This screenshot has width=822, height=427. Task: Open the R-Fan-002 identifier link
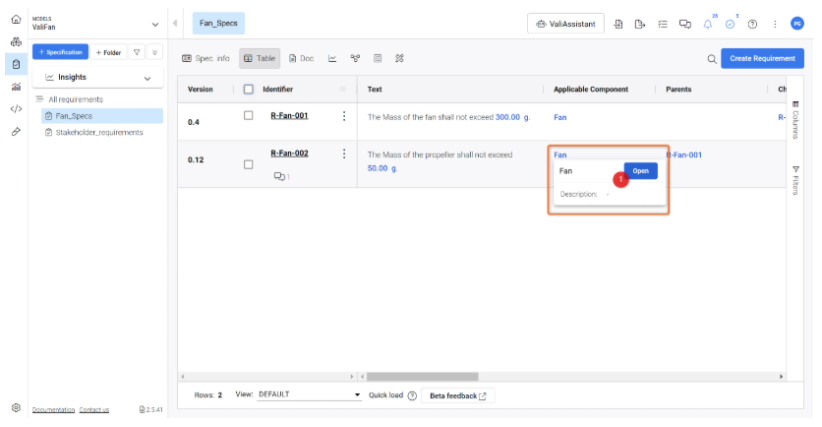tap(289, 153)
